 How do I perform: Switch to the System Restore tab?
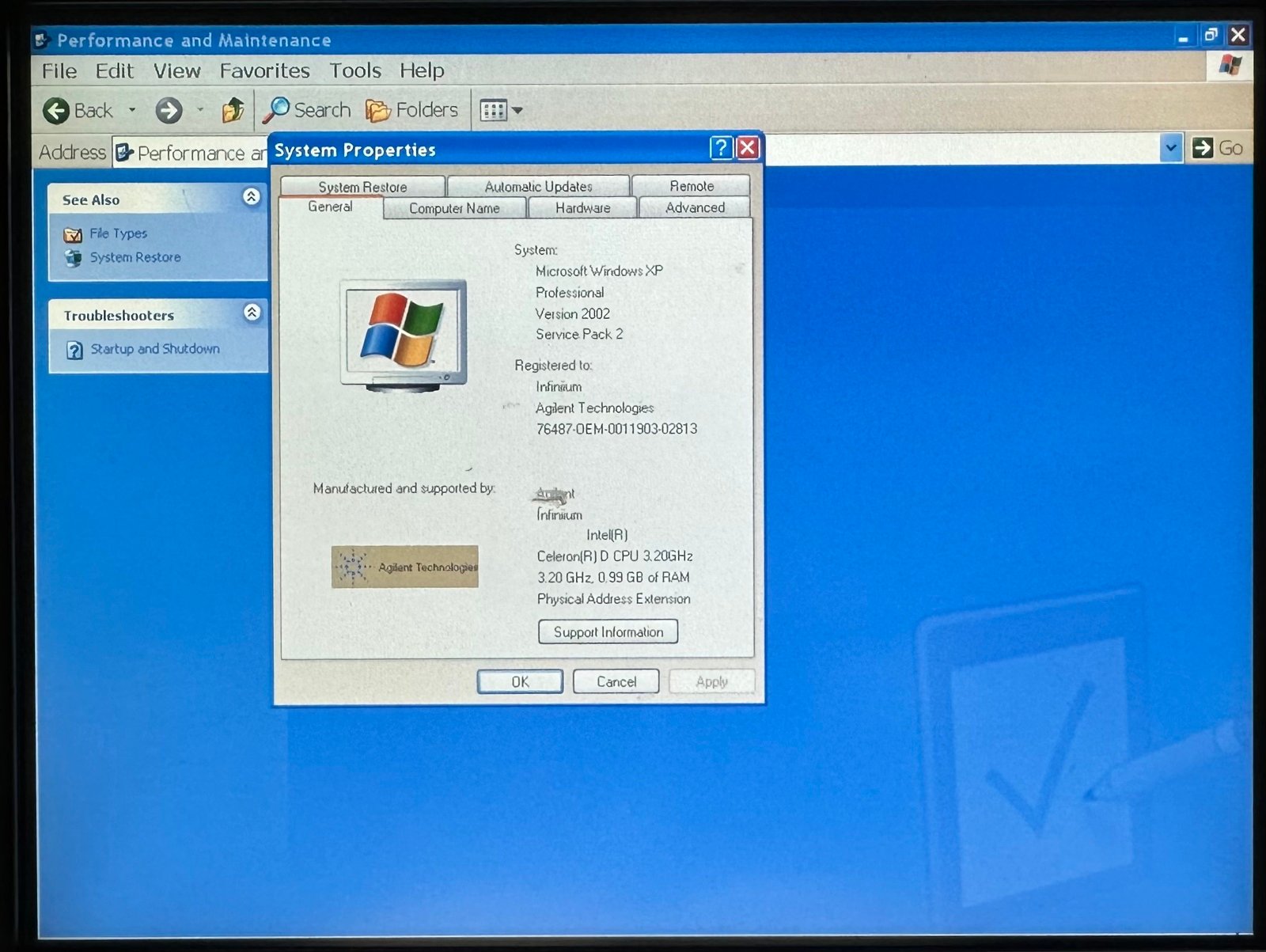point(362,187)
